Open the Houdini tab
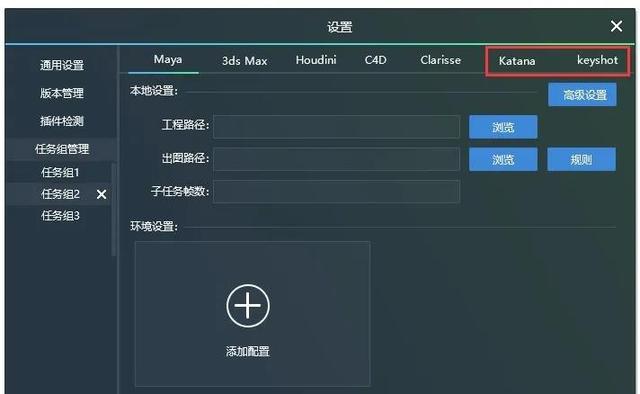 coord(316,60)
